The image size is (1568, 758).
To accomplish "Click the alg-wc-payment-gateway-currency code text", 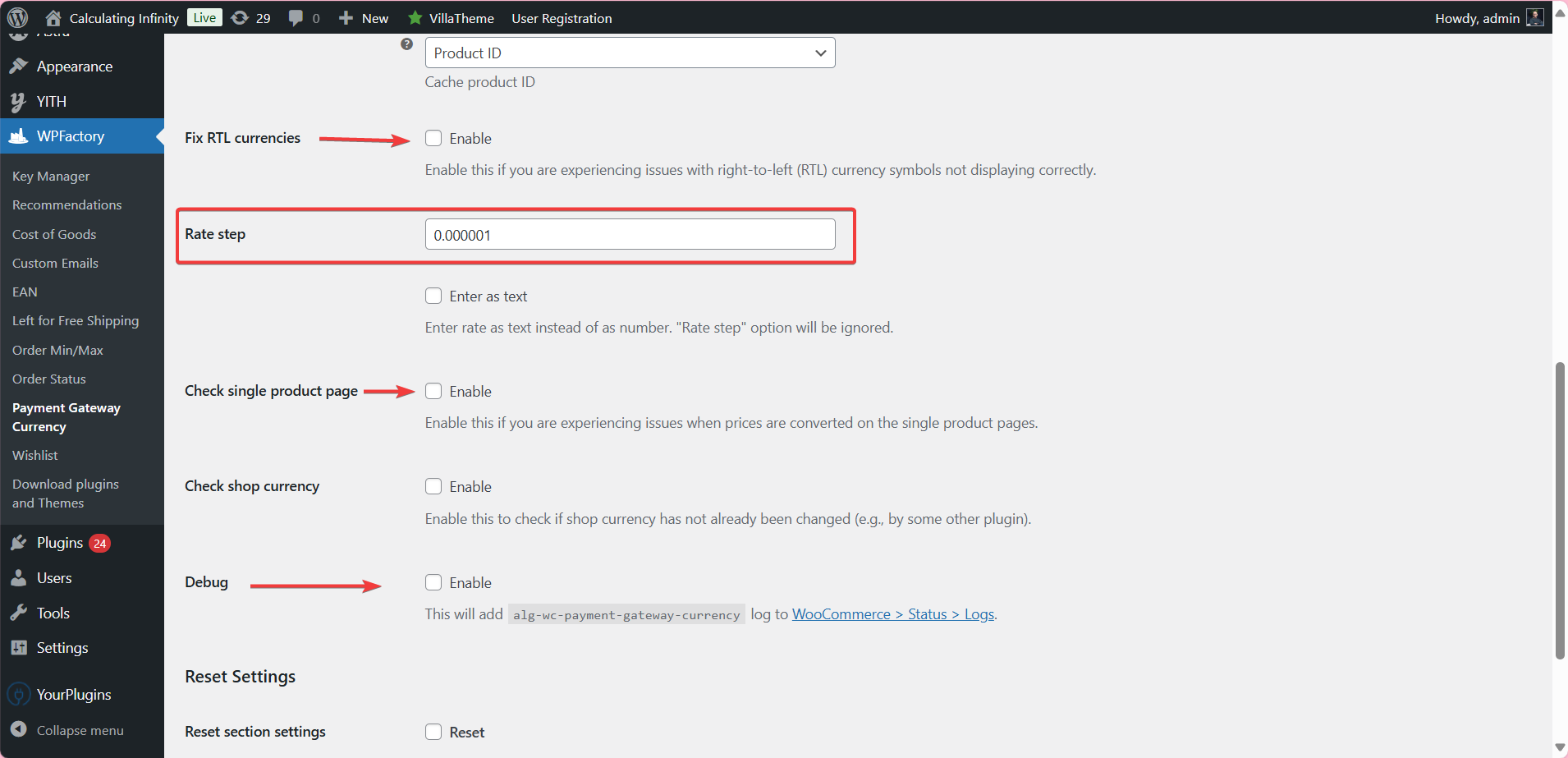I will click(626, 614).
